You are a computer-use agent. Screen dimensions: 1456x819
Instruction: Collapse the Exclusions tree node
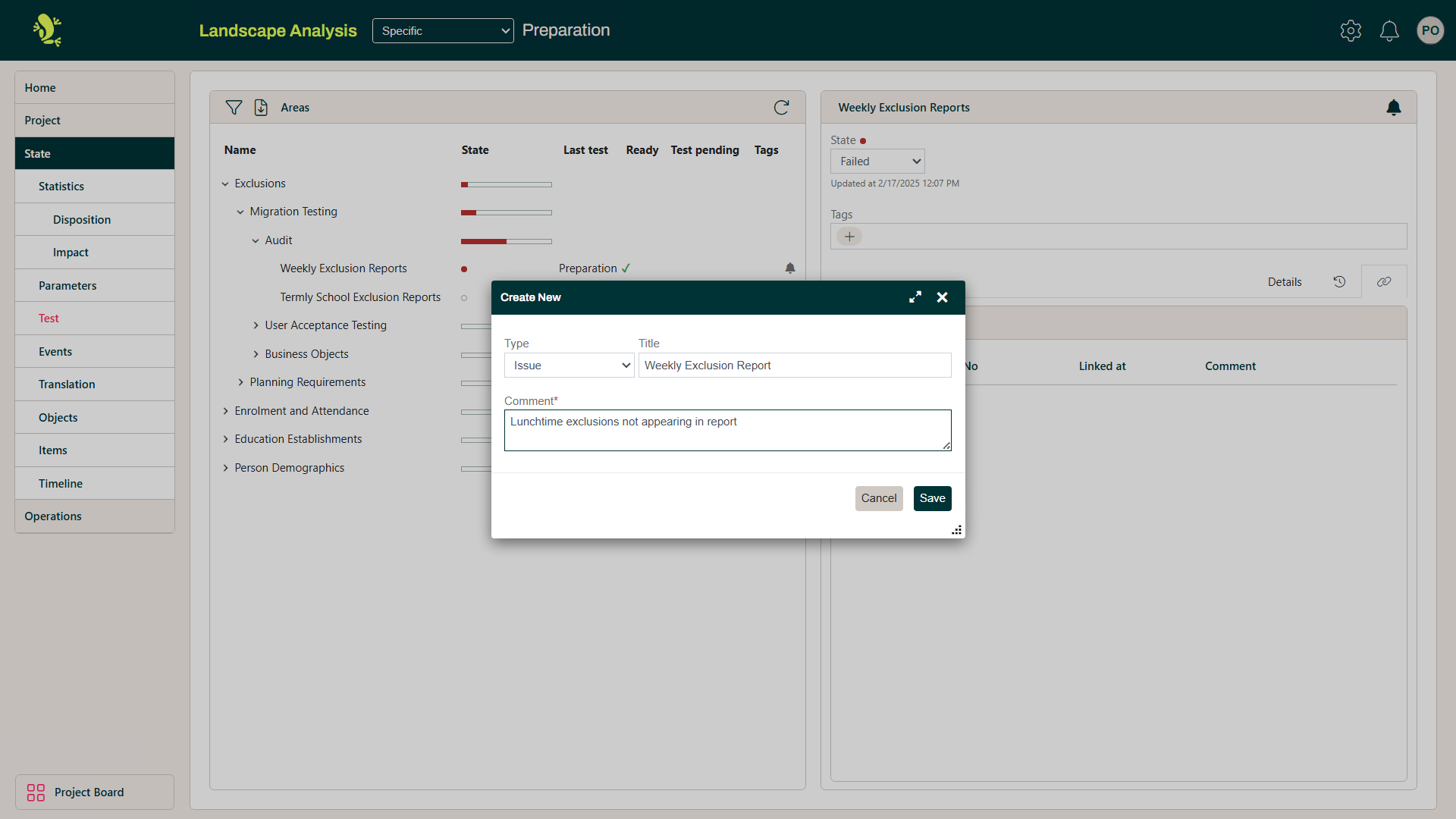point(224,183)
